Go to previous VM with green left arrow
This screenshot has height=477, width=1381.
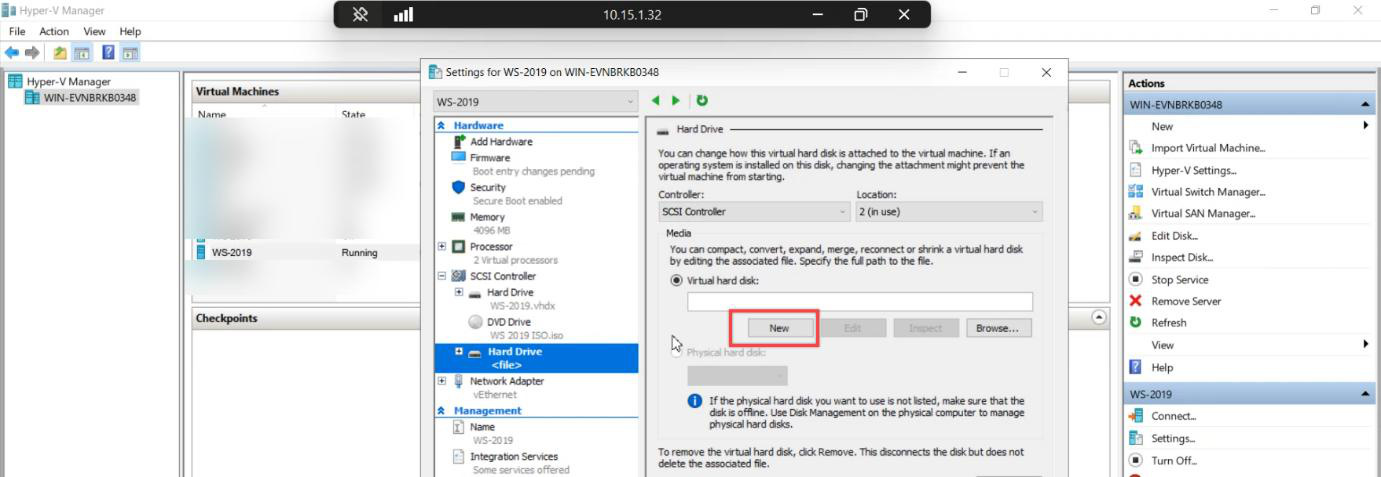coord(656,101)
